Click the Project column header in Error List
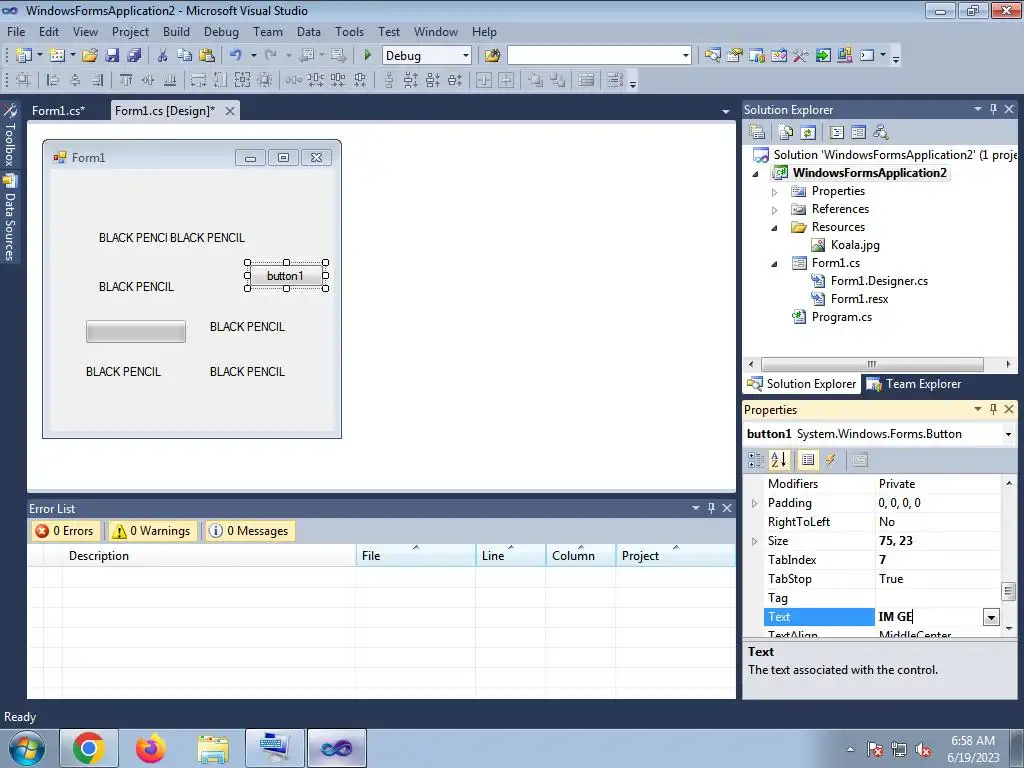Image resolution: width=1024 pixels, height=768 pixels. coord(675,556)
